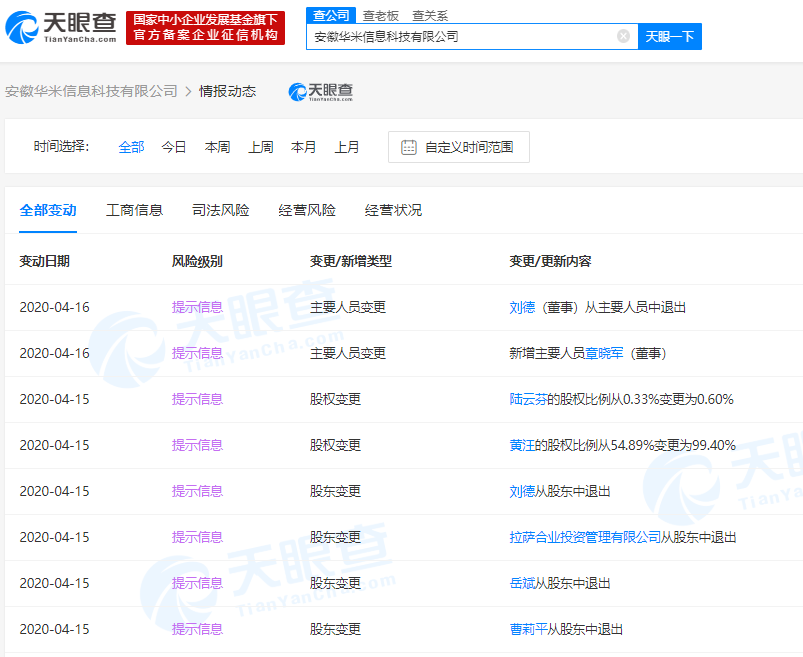Select the 工商信息 tab
Screen dimensions: 803x657
[134, 210]
